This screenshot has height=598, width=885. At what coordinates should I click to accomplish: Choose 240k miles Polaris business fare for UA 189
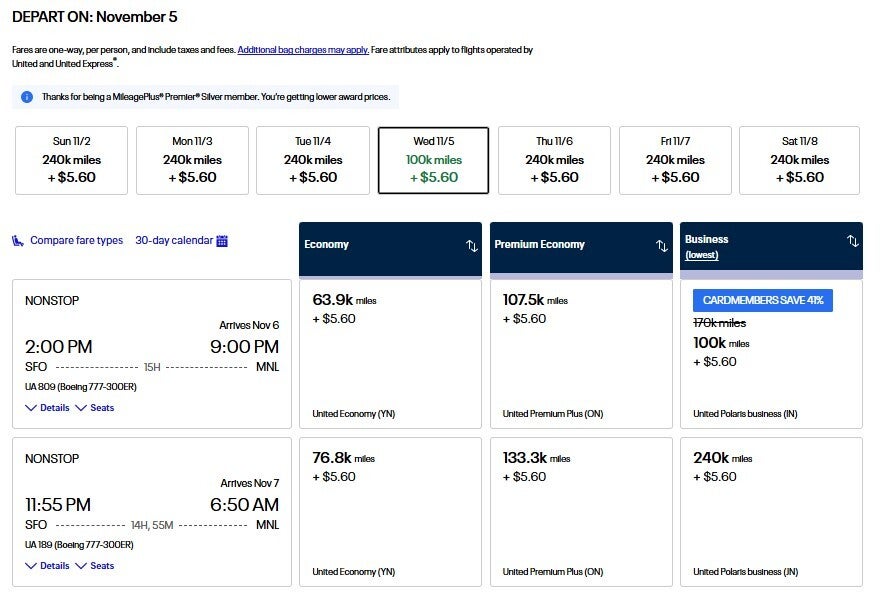tap(772, 512)
